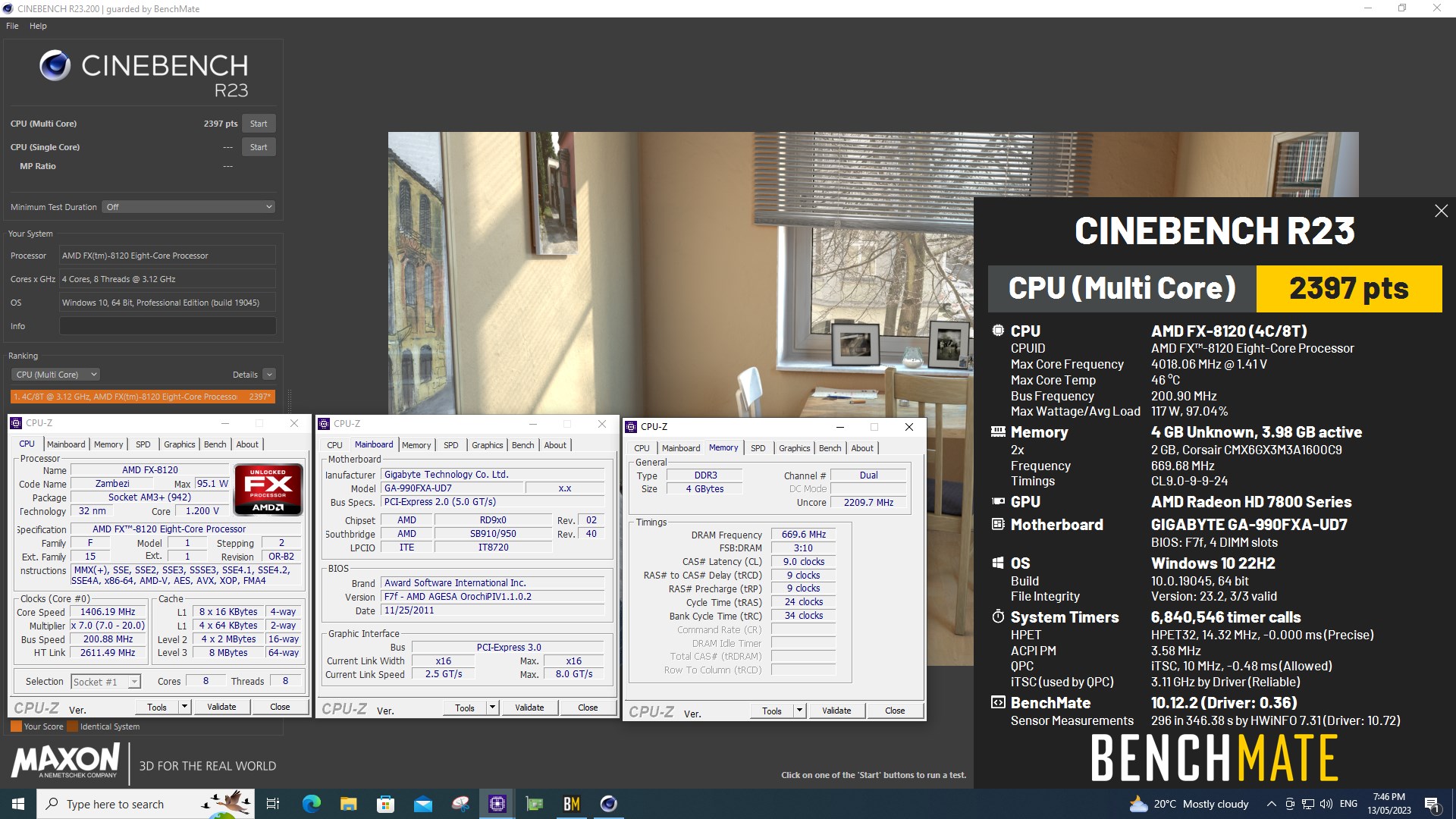Expand ranking Details arrow

[269, 375]
